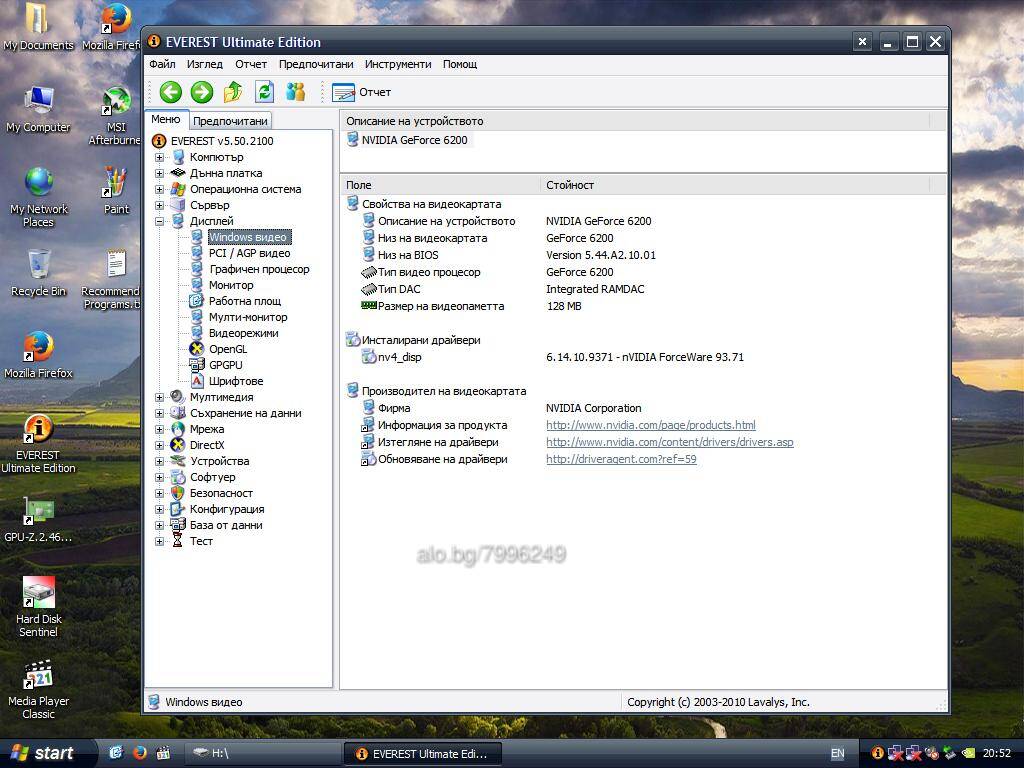Click the Up level toolbar icon
The height and width of the screenshot is (768, 1024).
coord(233,92)
